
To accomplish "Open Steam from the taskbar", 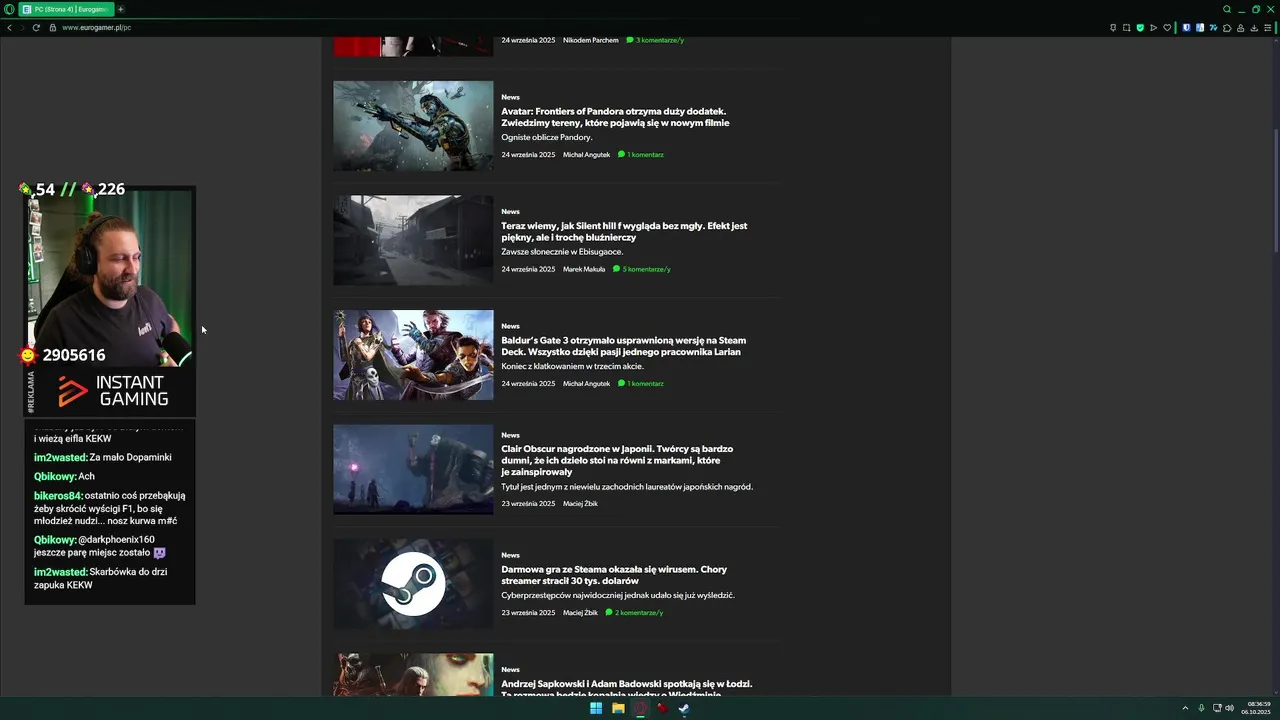I will pyautogui.click(x=684, y=708).
